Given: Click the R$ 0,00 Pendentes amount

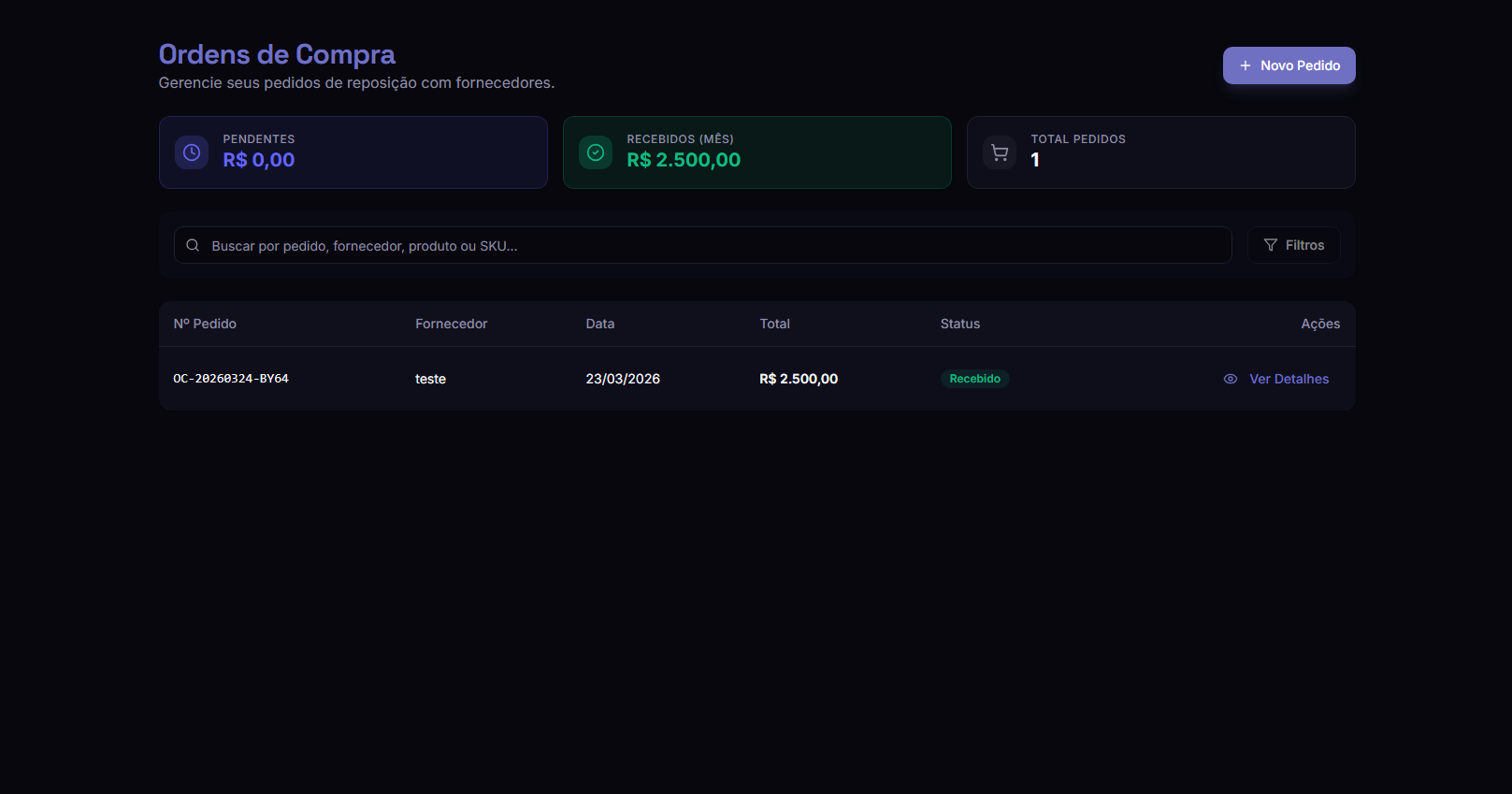Looking at the screenshot, I should [258, 160].
